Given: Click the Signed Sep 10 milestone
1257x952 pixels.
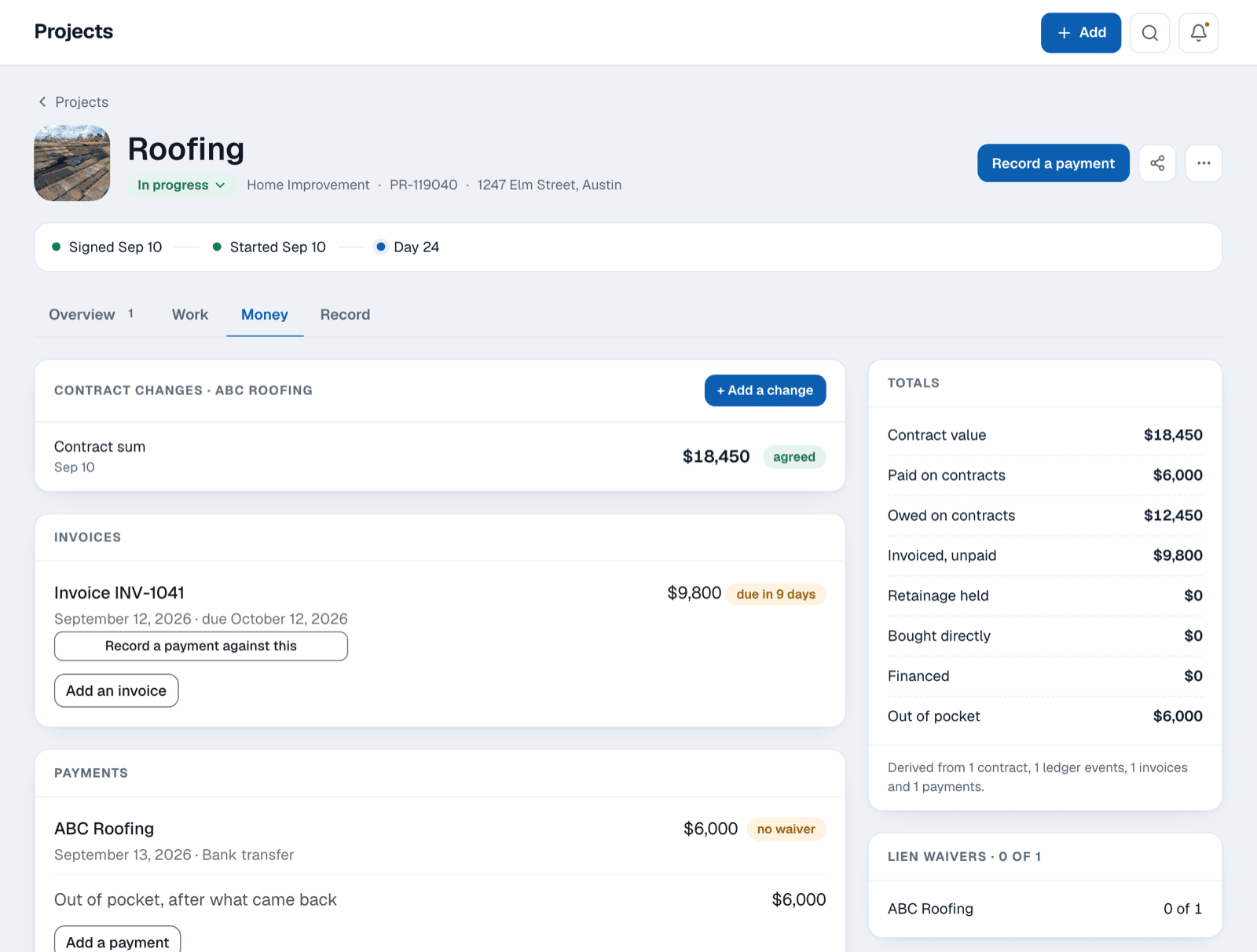Looking at the screenshot, I should tap(107, 247).
